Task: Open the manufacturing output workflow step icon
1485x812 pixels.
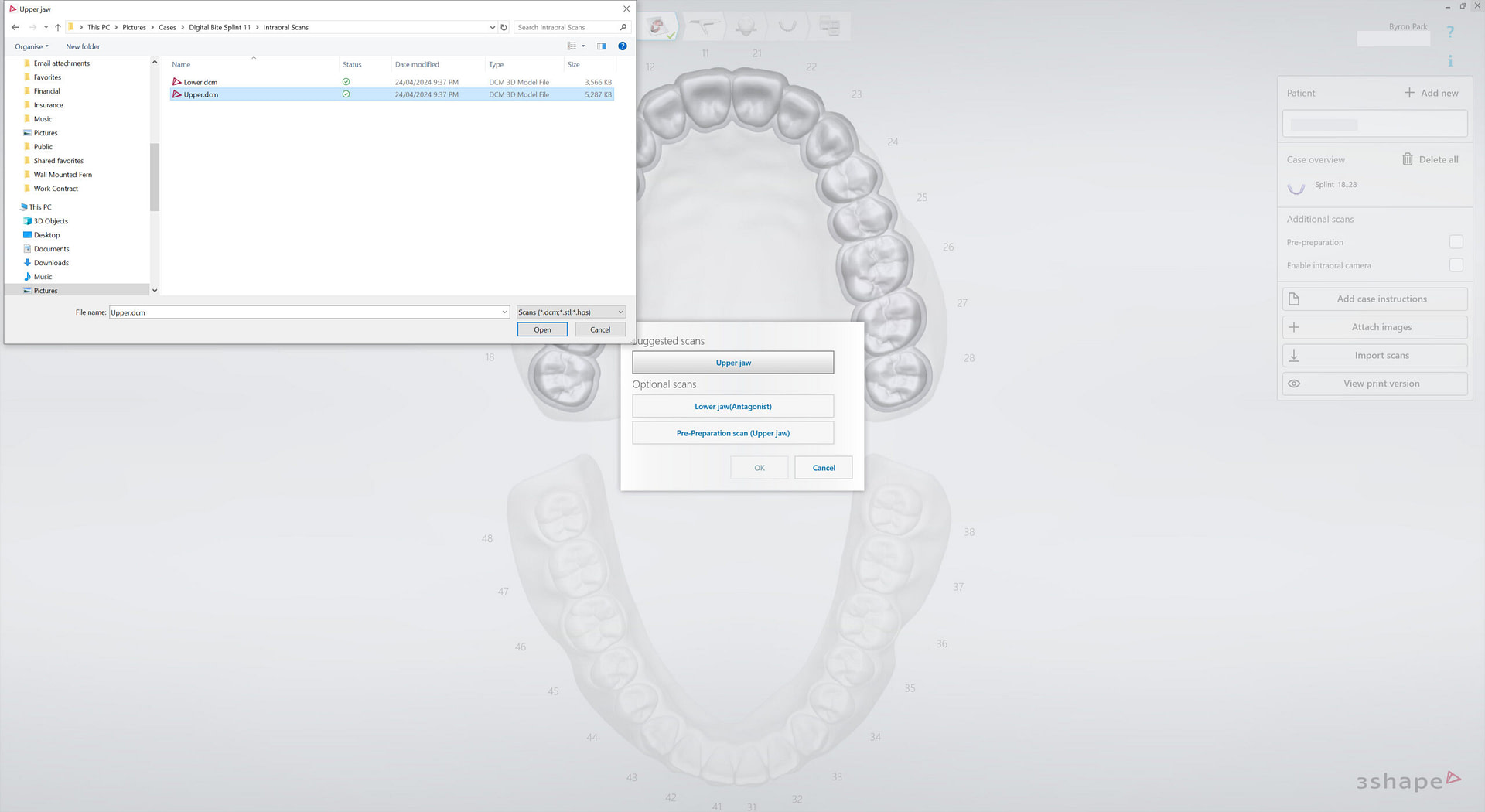Action: point(829,26)
